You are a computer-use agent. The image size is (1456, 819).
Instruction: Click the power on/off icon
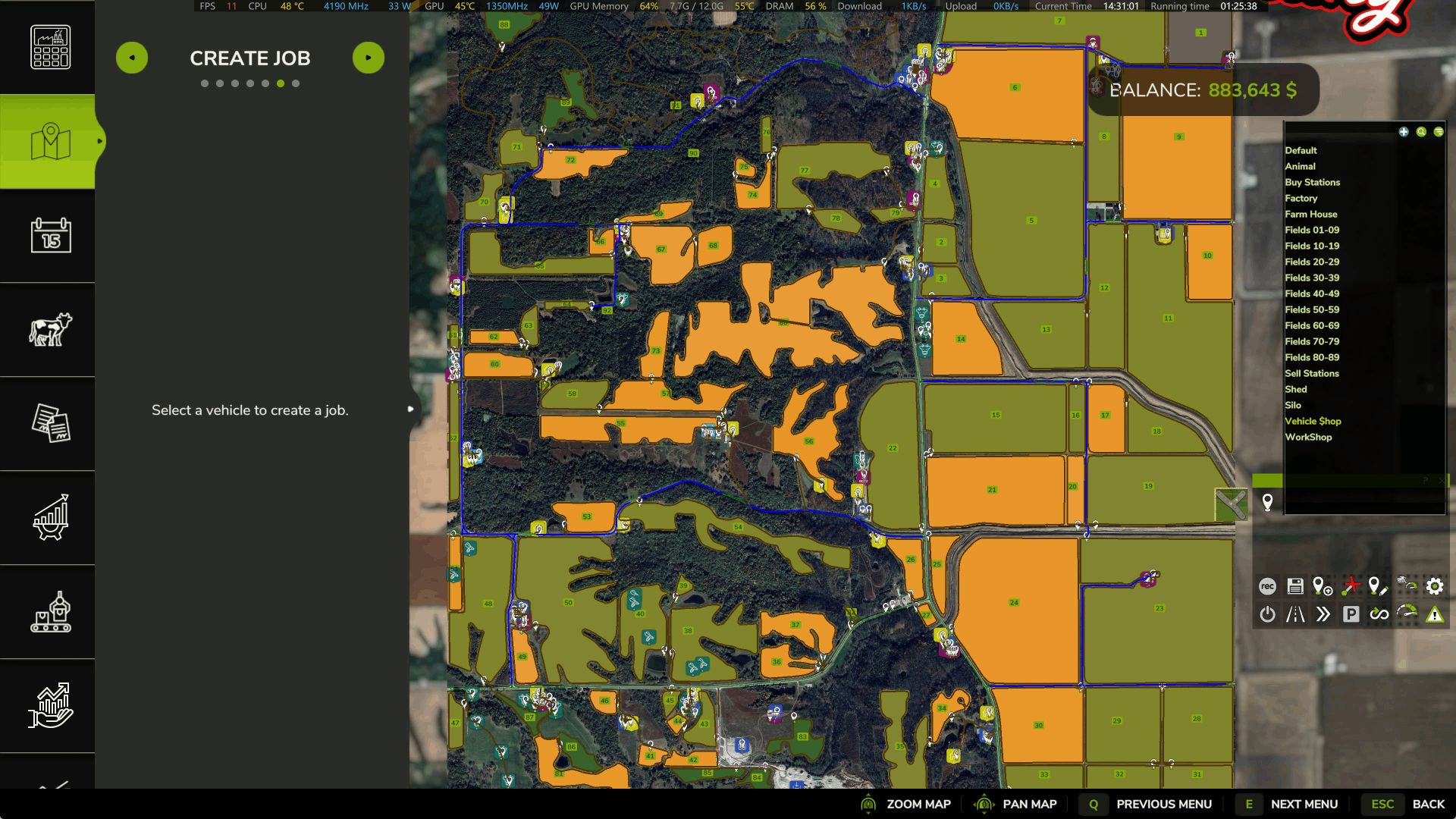click(x=1267, y=614)
